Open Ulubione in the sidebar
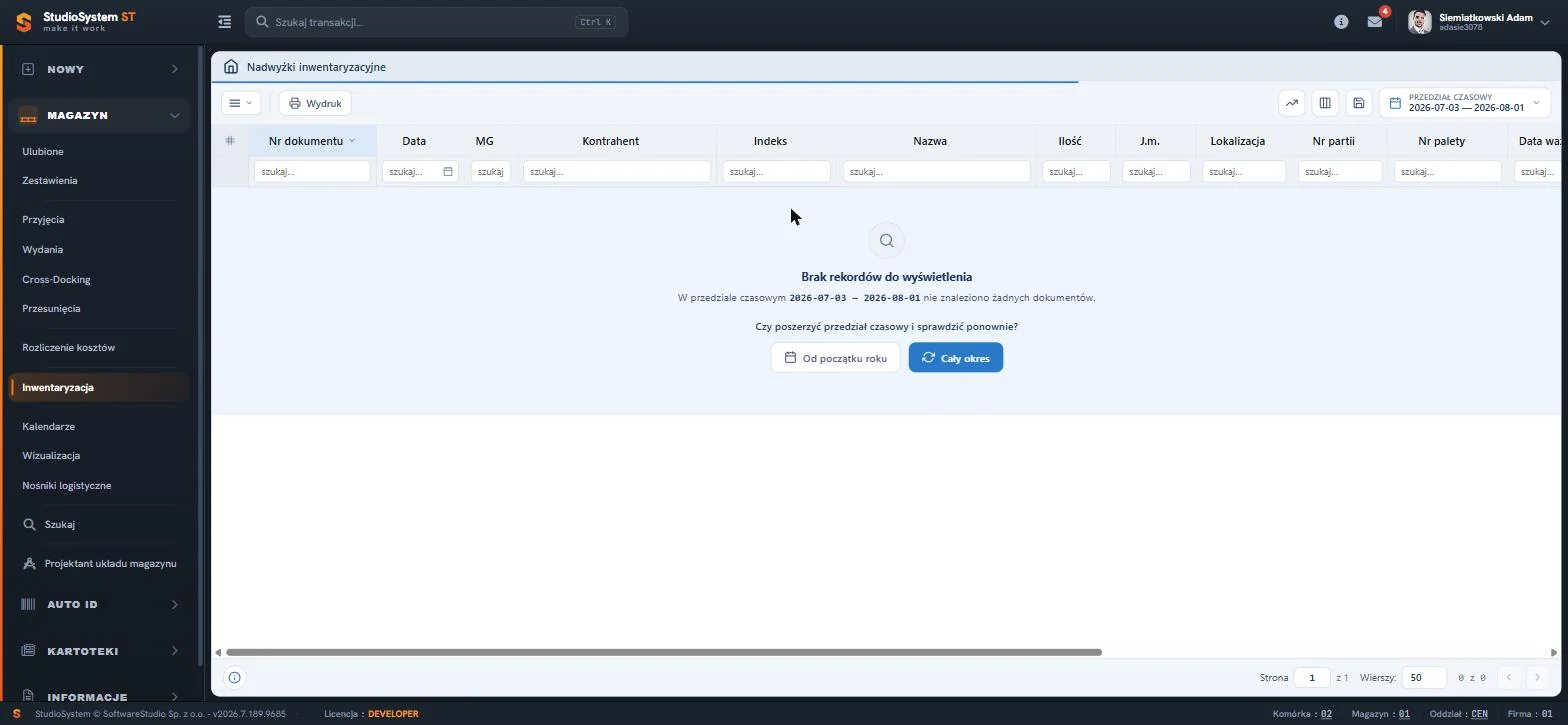Viewport: 1568px width, 725px height. (x=43, y=152)
